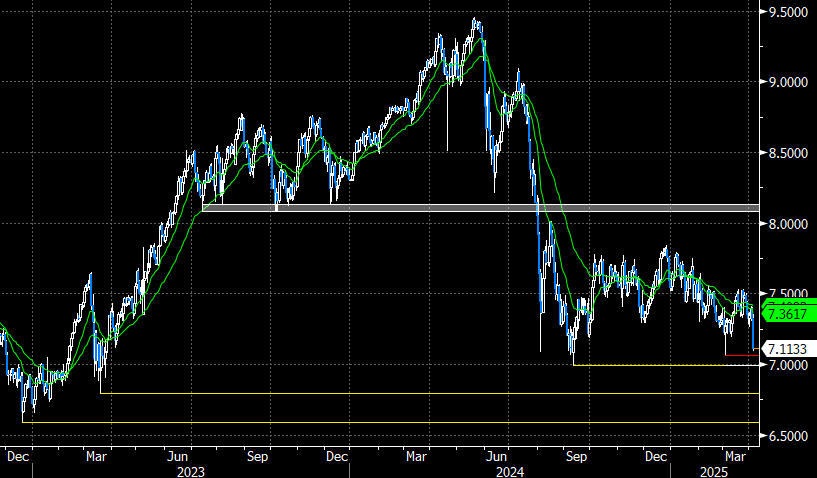Viewport: 817px width, 478px height.
Task: Click the 8.0000 price axis label
Action: pos(787,224)
